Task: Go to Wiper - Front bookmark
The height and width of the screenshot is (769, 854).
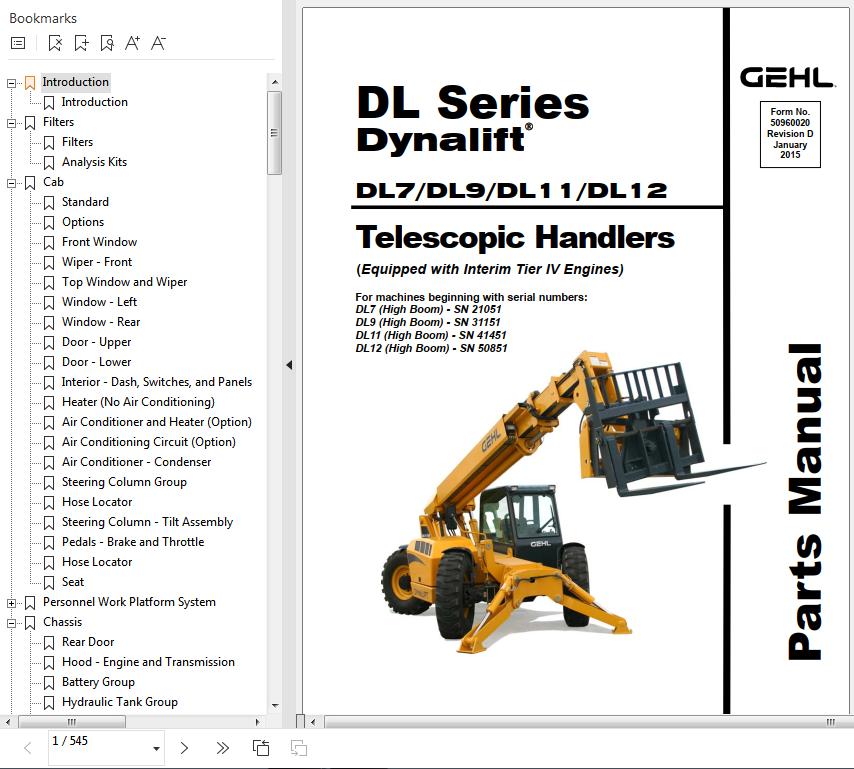Action: (97, 262)
